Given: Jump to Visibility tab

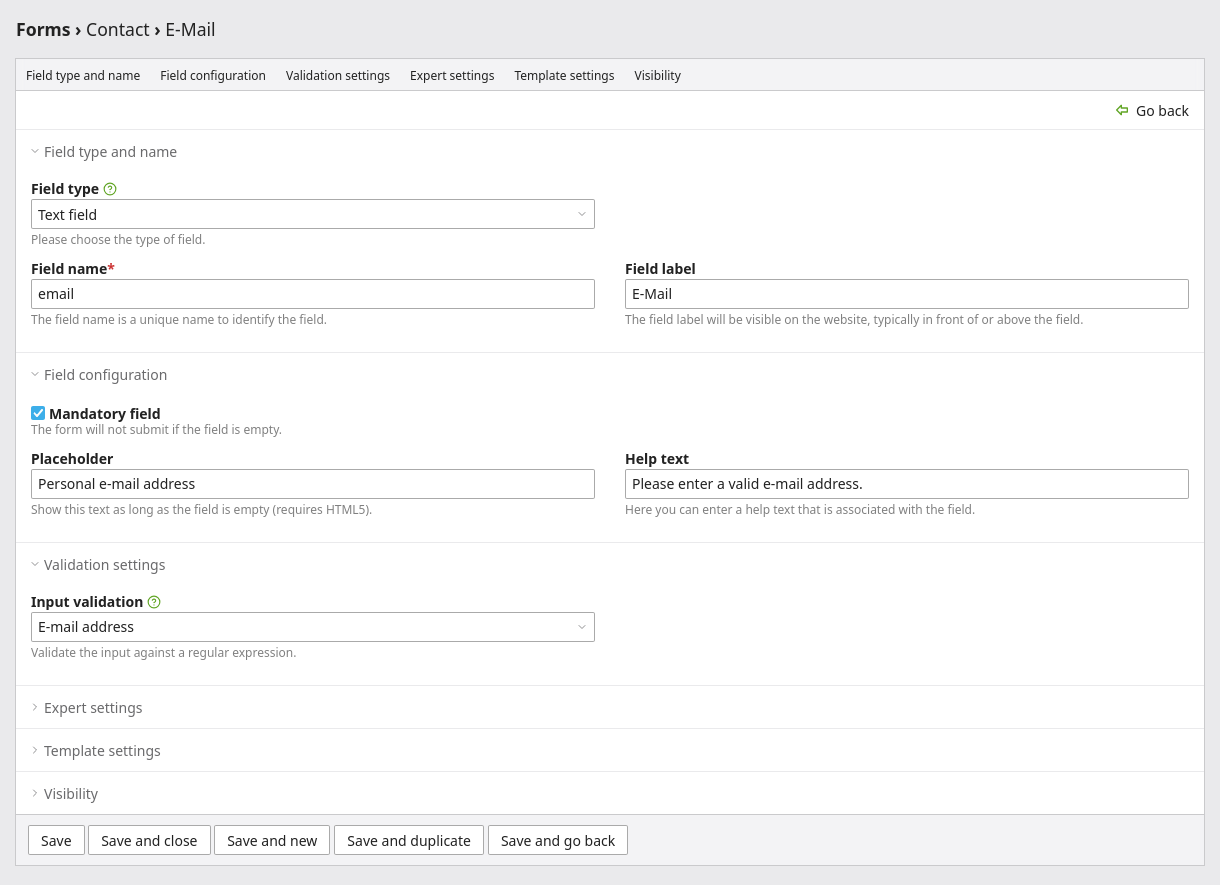Looking at the screenshot, I should (657, 75).
